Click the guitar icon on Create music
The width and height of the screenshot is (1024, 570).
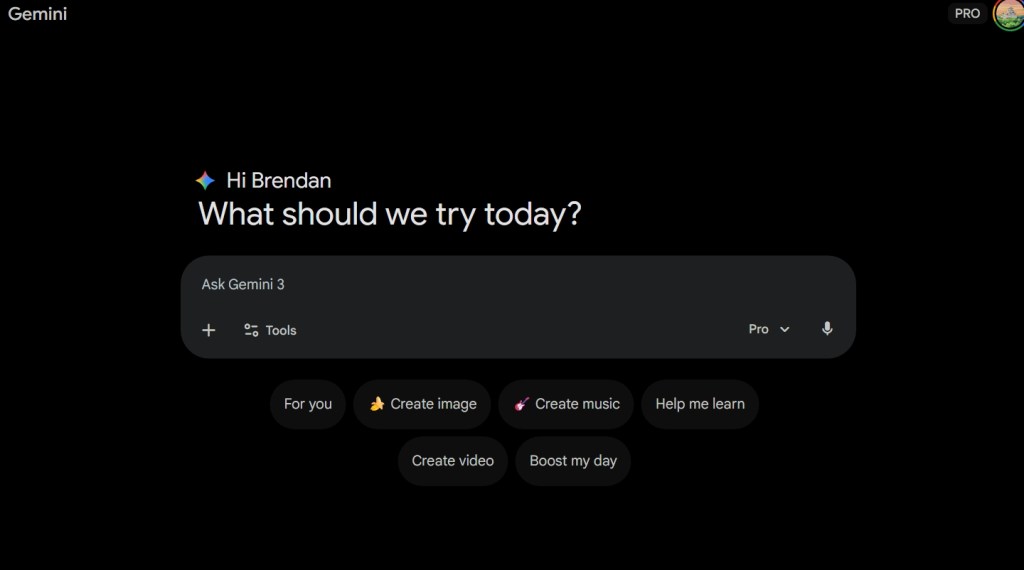tap(521, 404)
